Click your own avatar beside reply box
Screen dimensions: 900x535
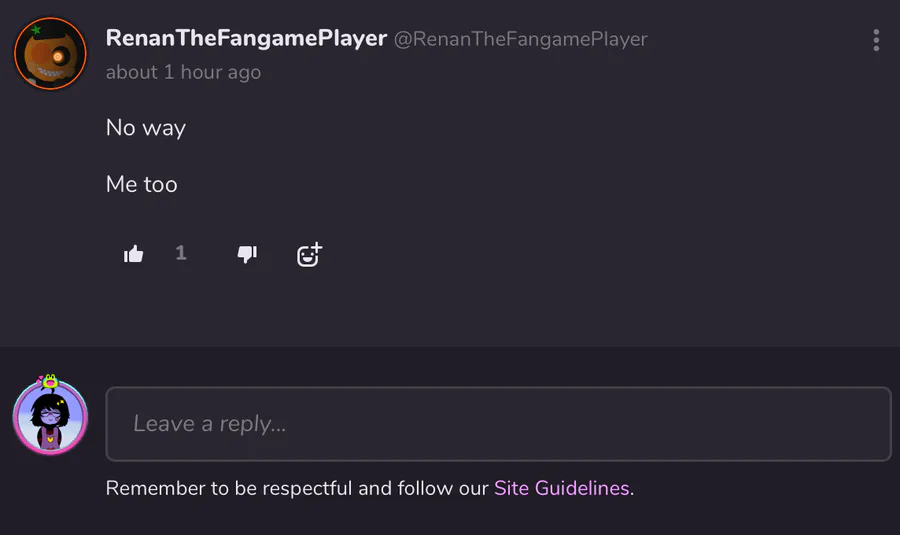pyautogui.click(x=50, y=418)
